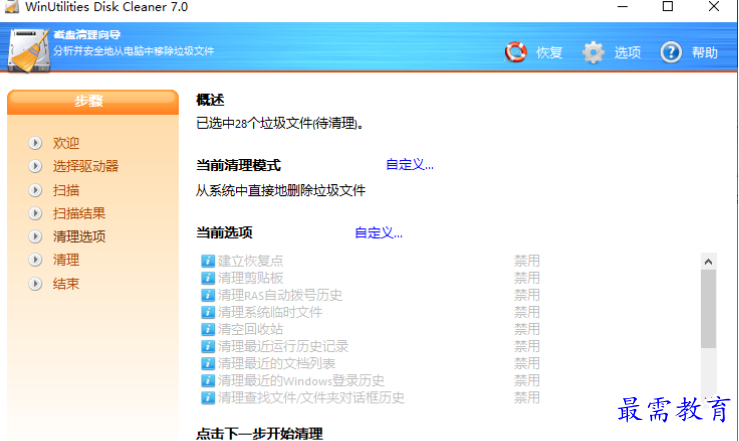The image size is (739, 441).
Task: Close the Disk Cleaner window
Action: [714, 7]
